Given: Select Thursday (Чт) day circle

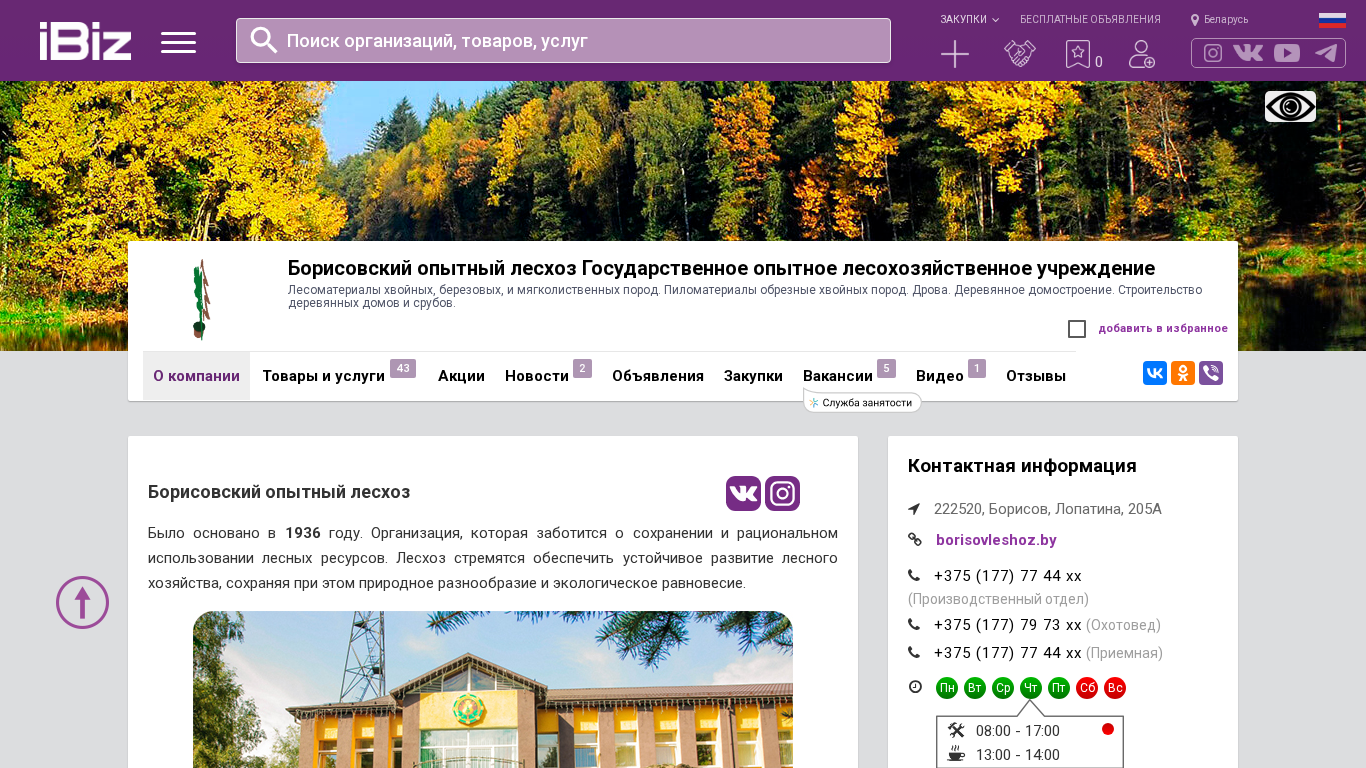Looking at the screenshot, I should tap(1031, 688).
